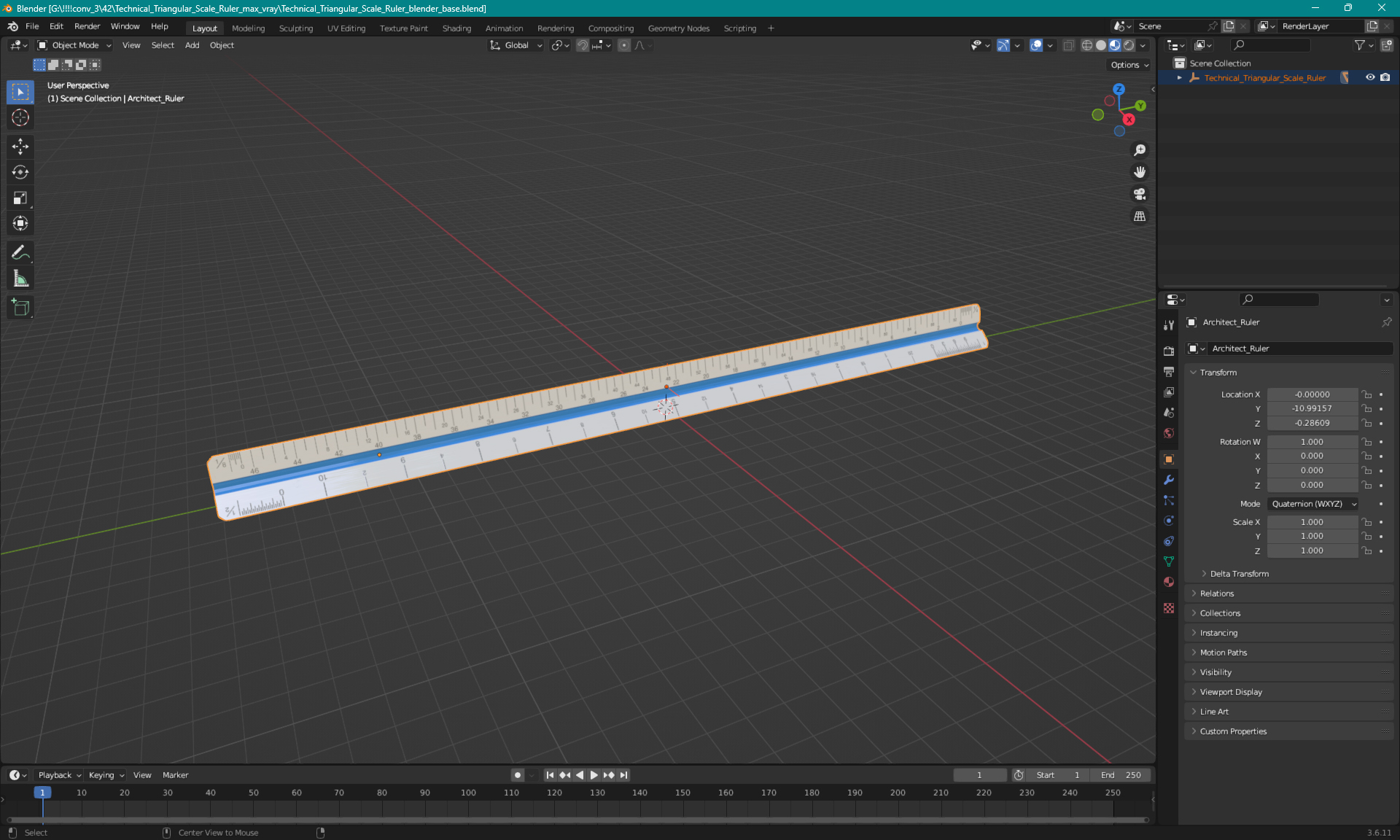Click the Location Y input field
The height and width of the screenshot is (840, 1400).
coord(1312,408)
